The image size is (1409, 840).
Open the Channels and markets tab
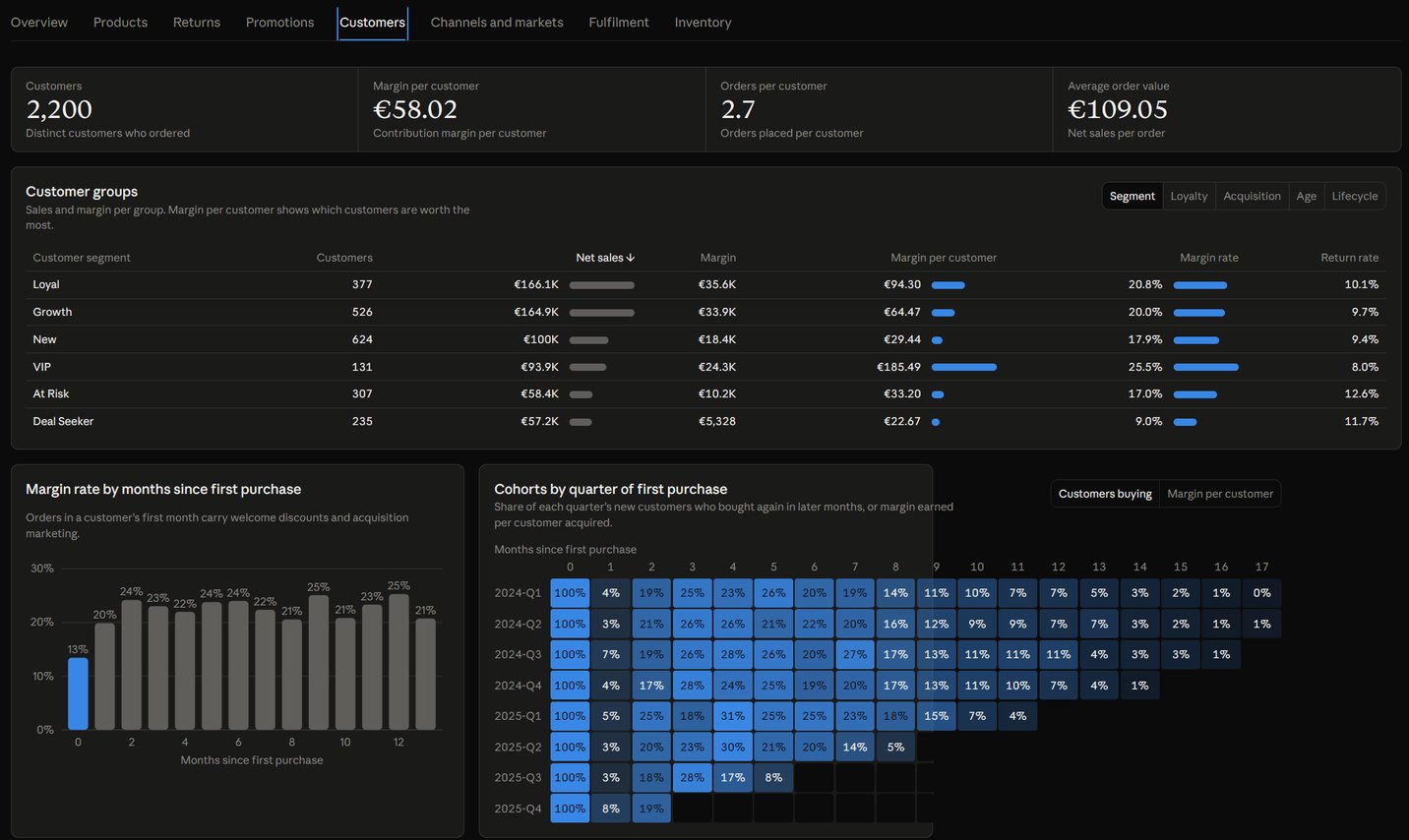497,22
